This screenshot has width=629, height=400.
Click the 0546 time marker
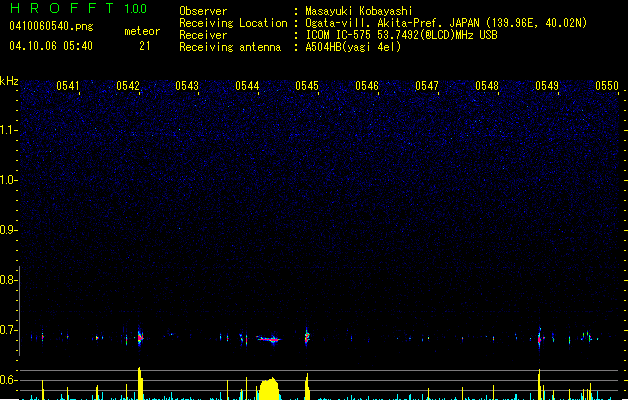(x=367, y=86)
